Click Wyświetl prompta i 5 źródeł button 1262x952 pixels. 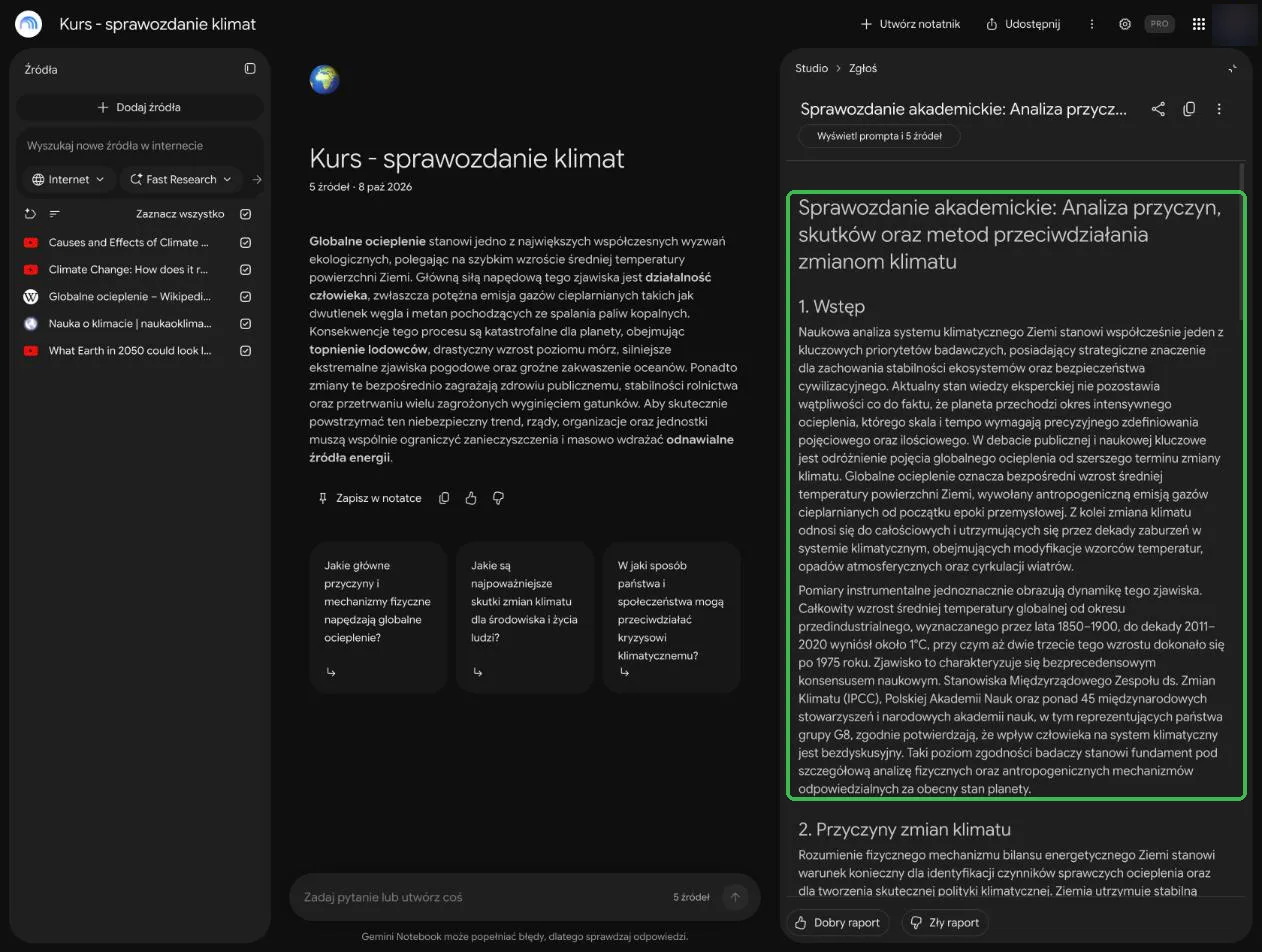pyautogui.click(x=879, y=136)
